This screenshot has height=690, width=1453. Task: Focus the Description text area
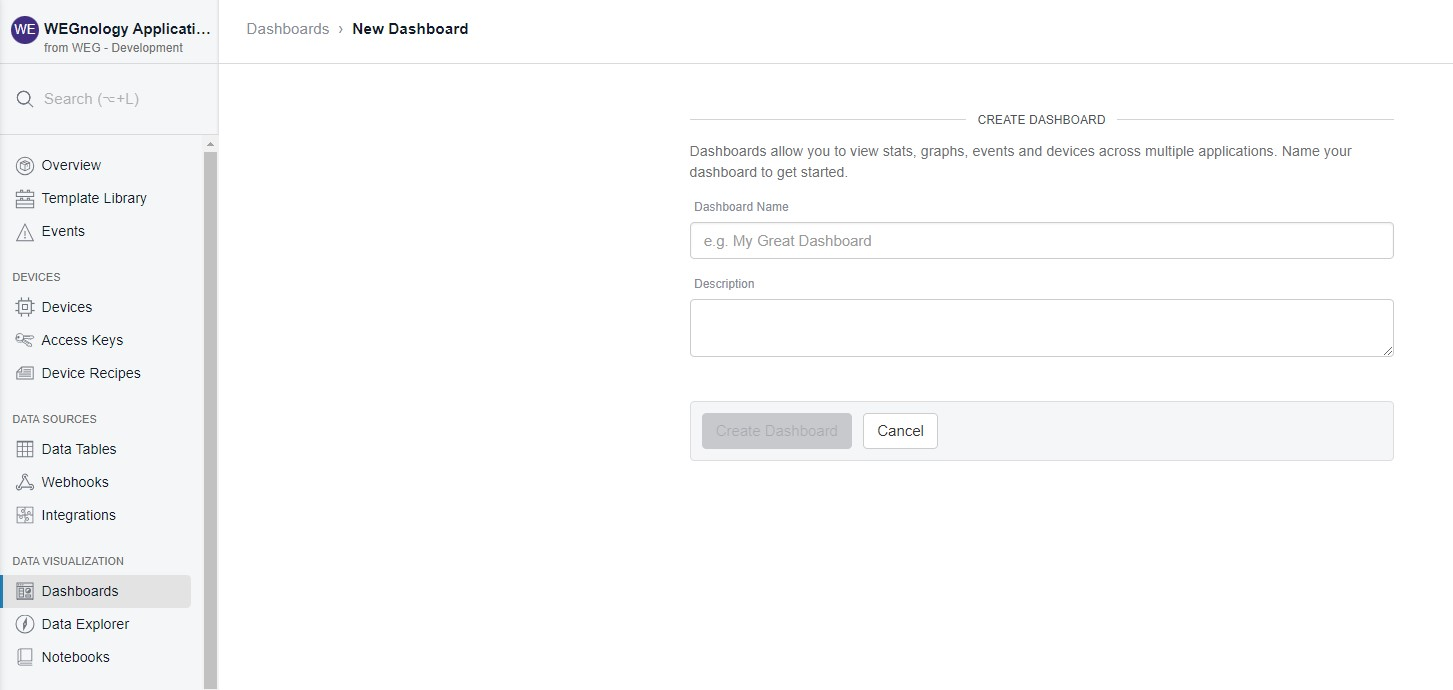pos(1041,328)
